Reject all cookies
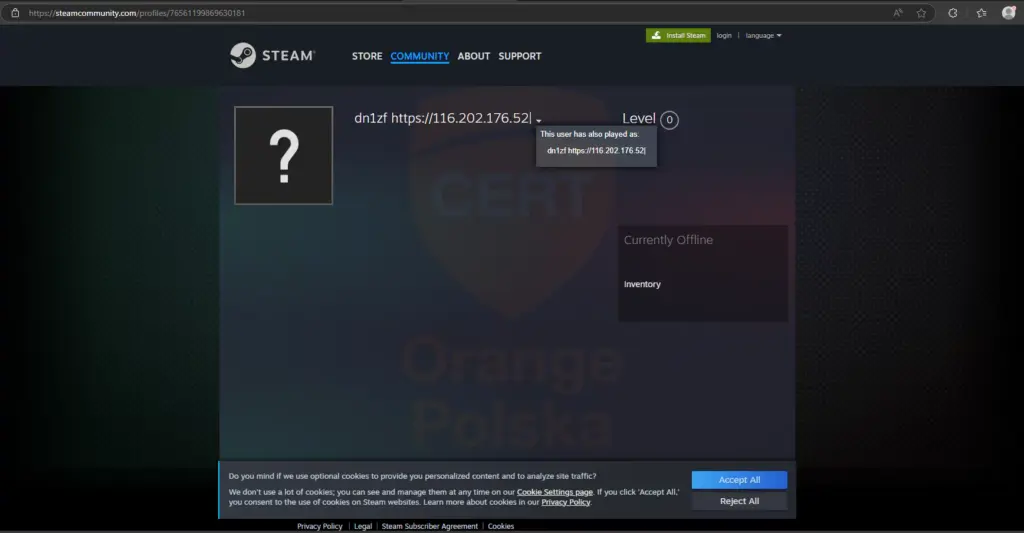This screenshot has width=1024, height=533. tap(739, 501)
